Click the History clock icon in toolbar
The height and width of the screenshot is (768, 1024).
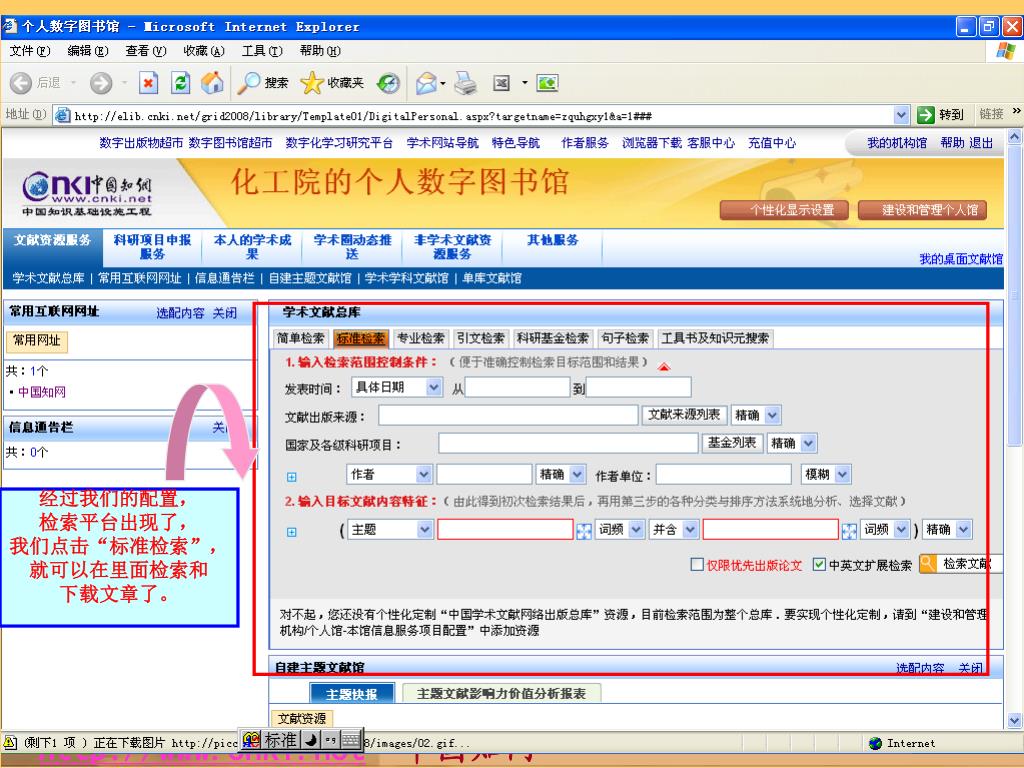click(x=389, y=83)
